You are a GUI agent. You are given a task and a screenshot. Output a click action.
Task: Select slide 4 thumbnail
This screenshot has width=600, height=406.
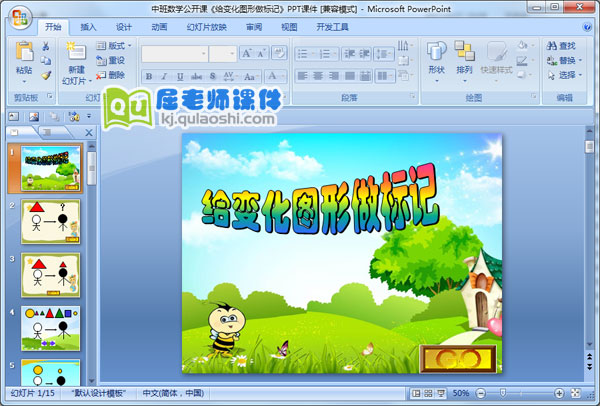[51, 328]
